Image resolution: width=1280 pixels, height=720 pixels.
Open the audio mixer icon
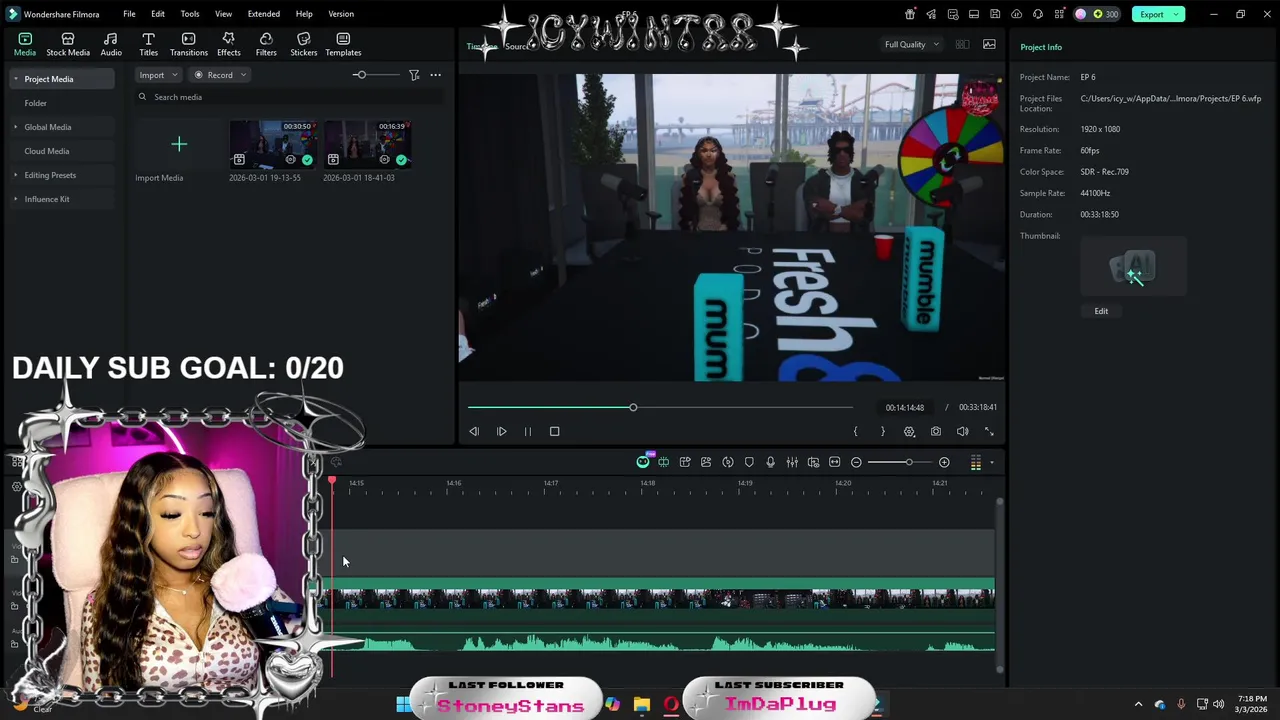792,462
